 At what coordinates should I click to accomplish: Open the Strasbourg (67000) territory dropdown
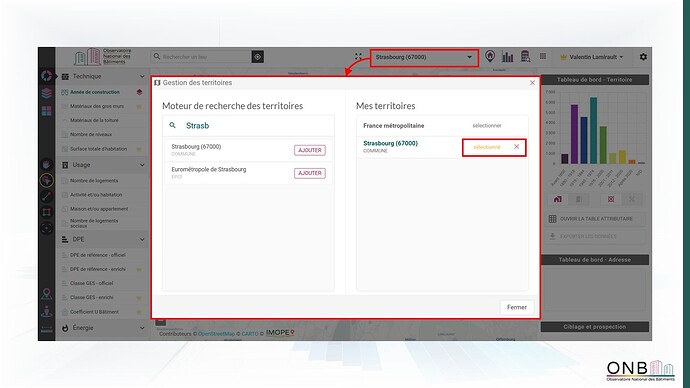424,57
